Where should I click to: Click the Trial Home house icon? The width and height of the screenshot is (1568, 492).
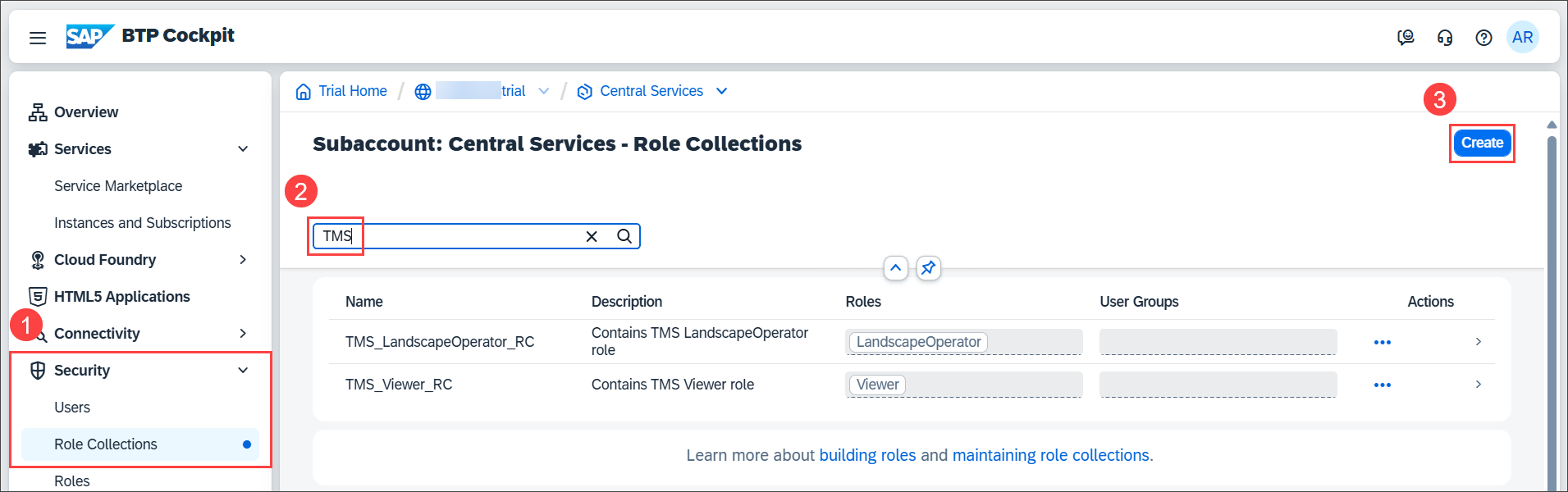[303, 91]
